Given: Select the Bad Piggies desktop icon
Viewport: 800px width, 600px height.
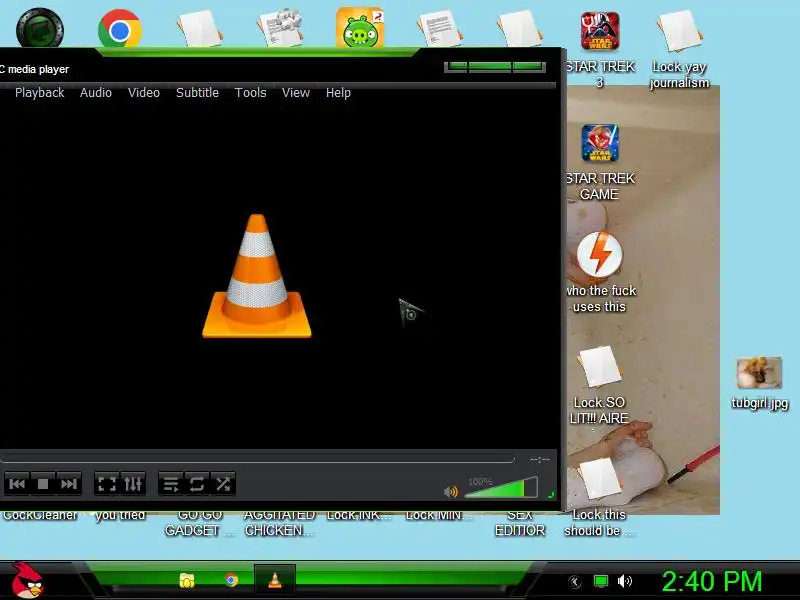Looking at the screenshot, I should [x=360, y=28].
